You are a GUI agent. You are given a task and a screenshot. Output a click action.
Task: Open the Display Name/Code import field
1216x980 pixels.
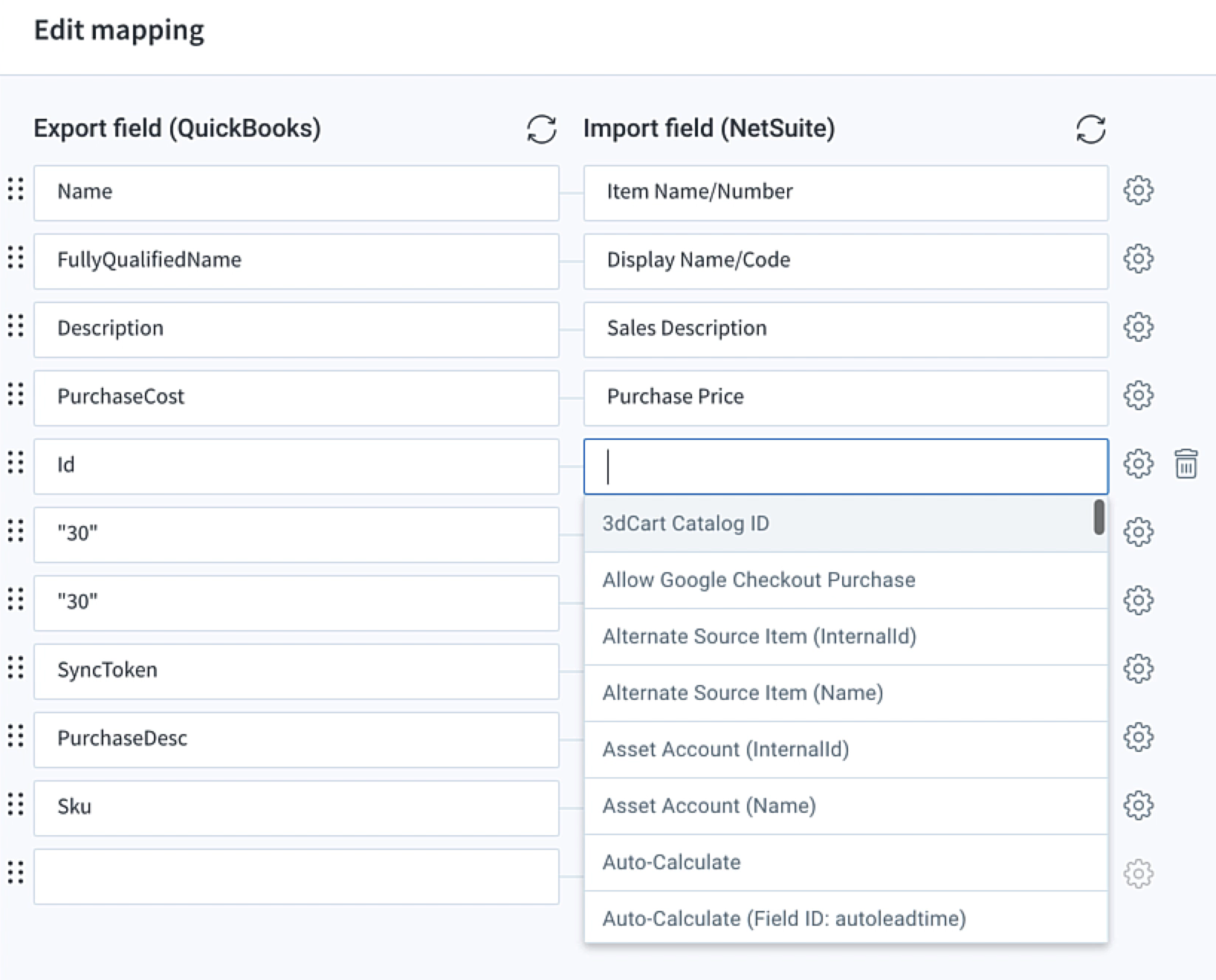click(846, 262)
